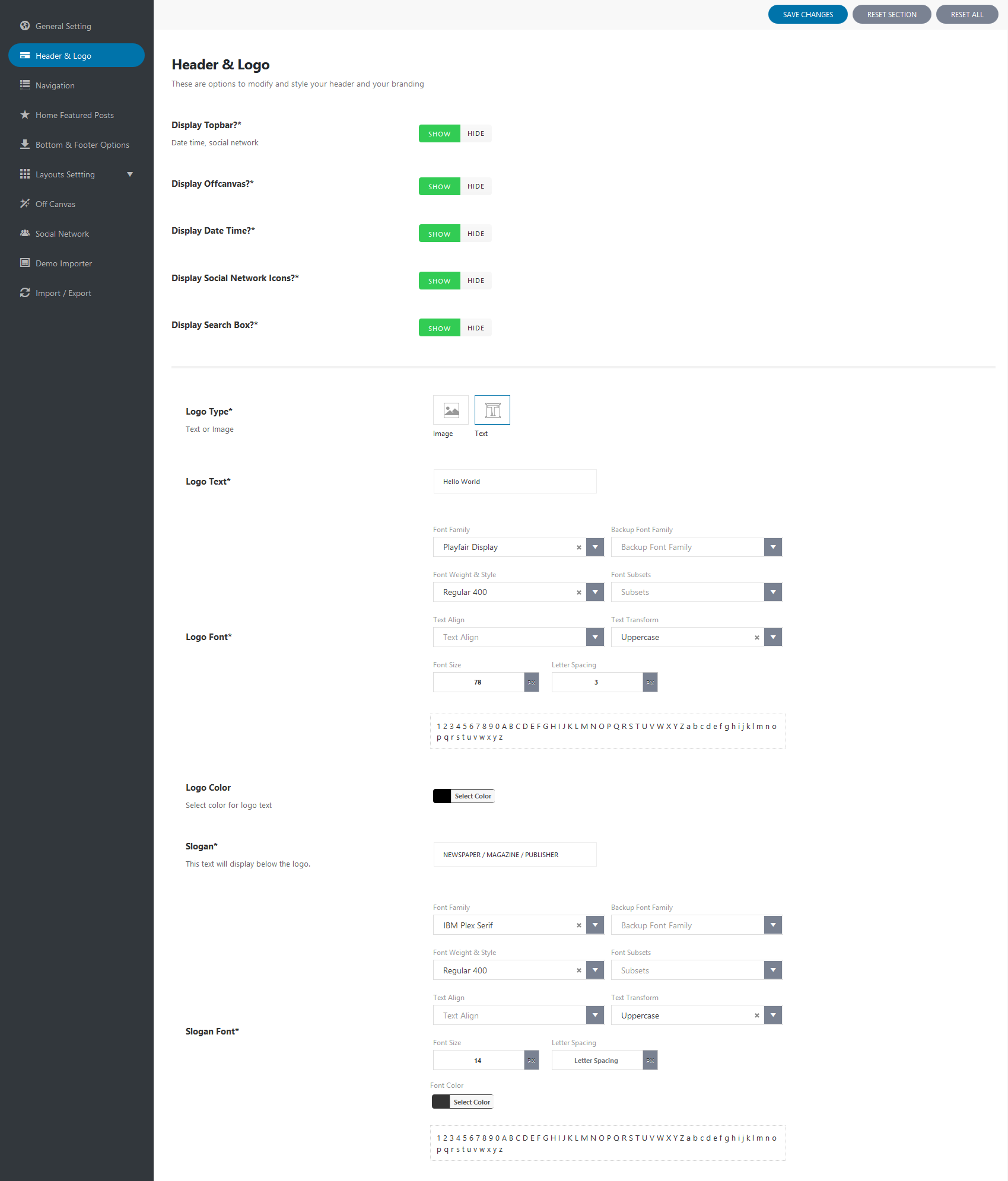This screenshot has width=1008, height=1181.
Task: Turn off Display Search Box with Hide
Action: [475, 328]
